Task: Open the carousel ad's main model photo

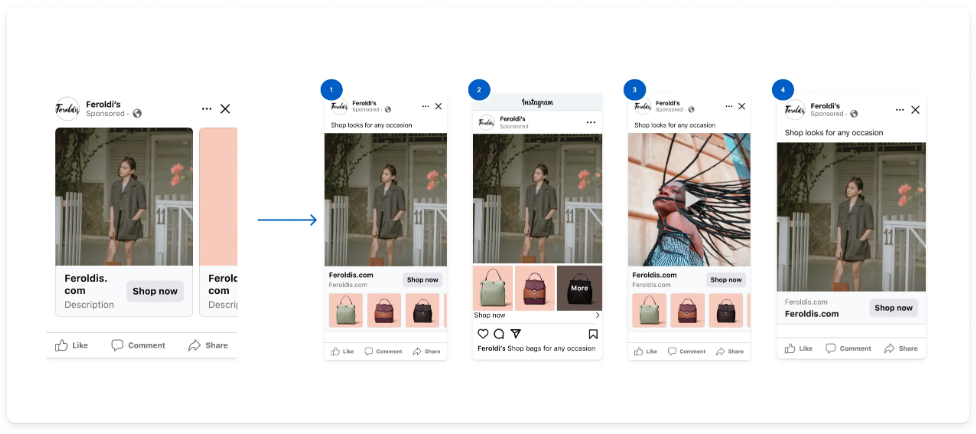Action: [124, 197]
